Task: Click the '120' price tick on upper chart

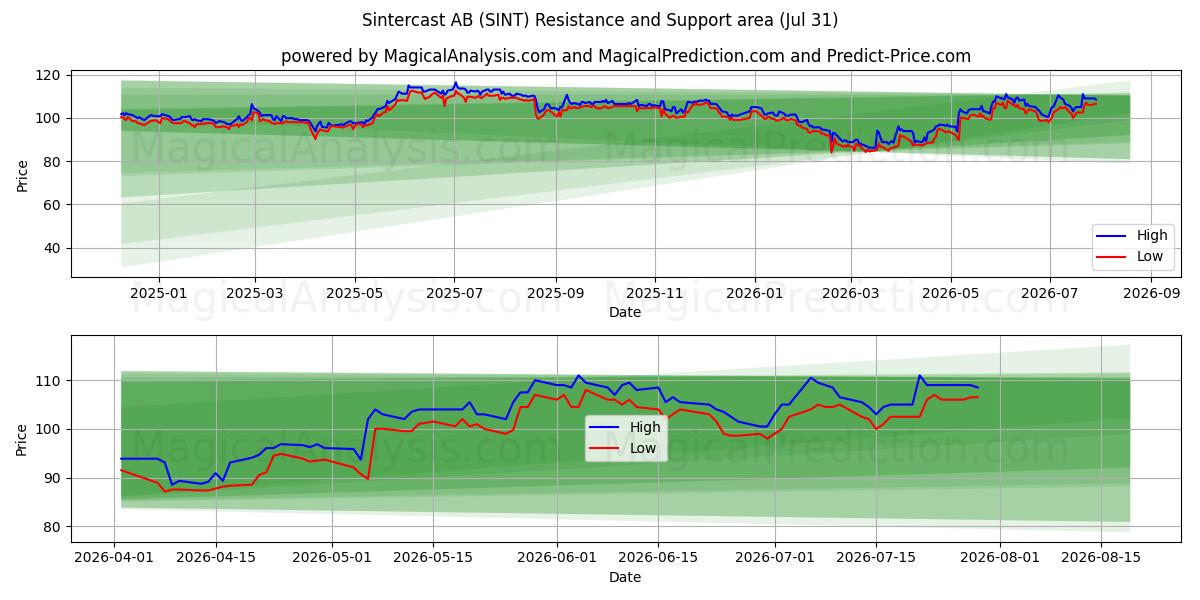Action: click(50, 75)
